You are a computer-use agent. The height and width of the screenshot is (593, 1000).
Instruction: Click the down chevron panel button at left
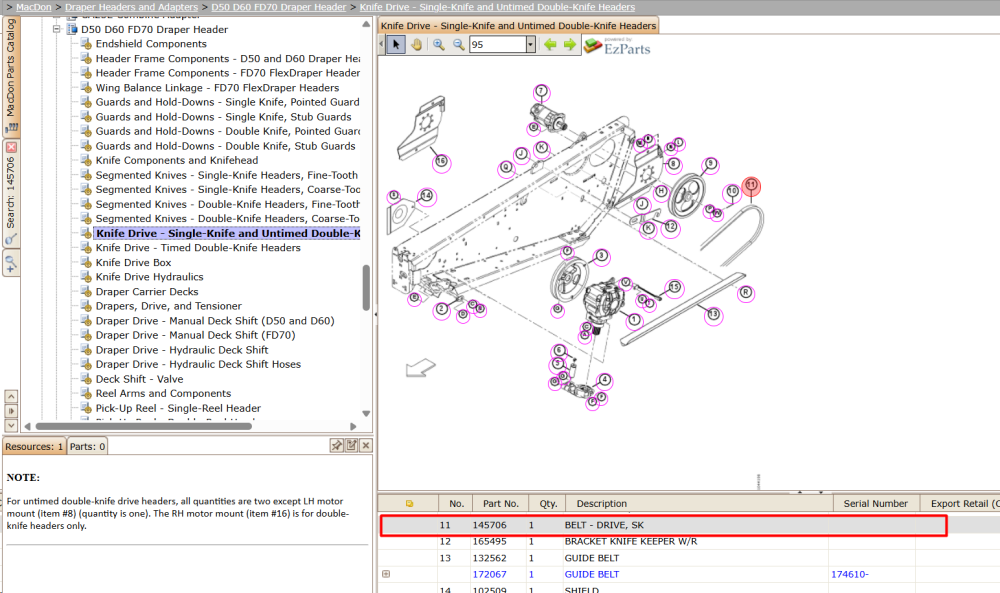coord(11,425)
